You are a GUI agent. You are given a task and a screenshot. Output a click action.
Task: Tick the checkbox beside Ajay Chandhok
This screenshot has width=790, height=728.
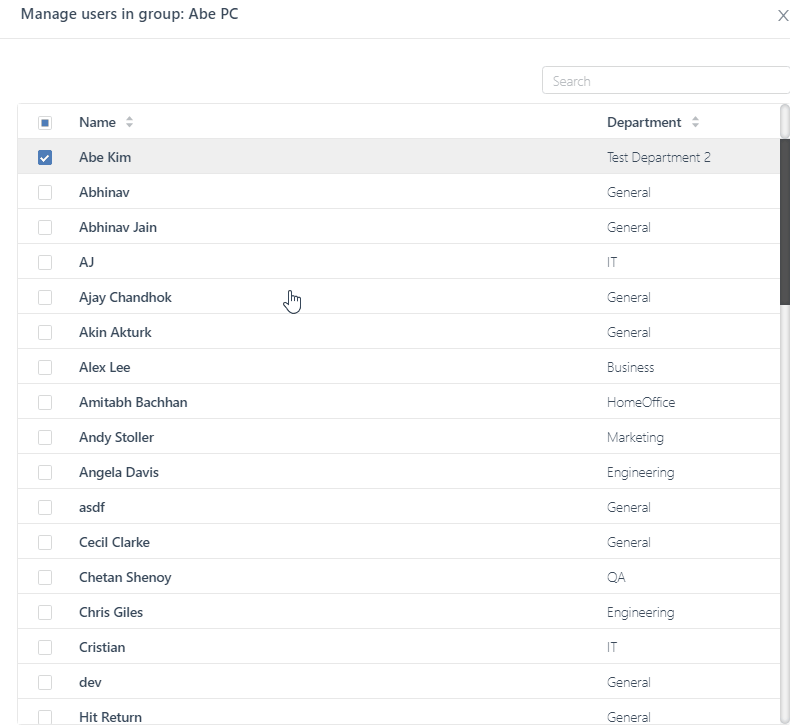[x=45, y=298]
